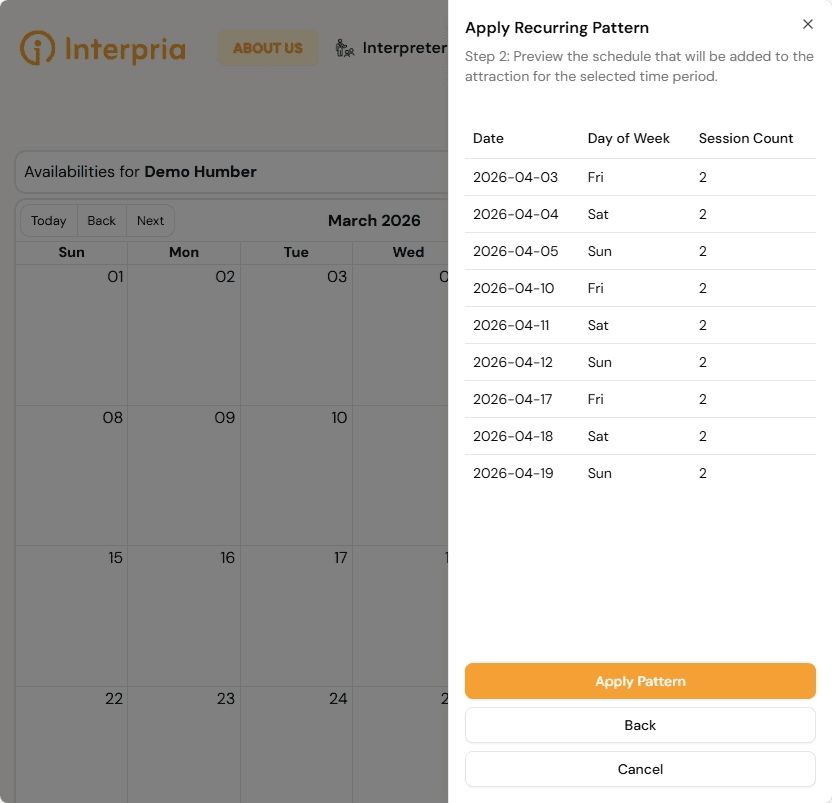Cancel the Apply Recurring Pattern dialog

pos(640,769)
